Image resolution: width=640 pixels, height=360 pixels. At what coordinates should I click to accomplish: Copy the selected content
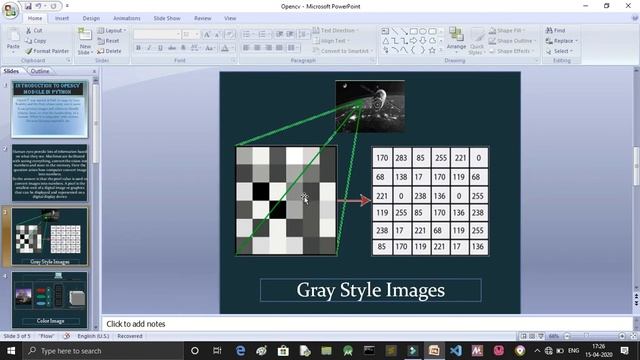tap(36, 41)
